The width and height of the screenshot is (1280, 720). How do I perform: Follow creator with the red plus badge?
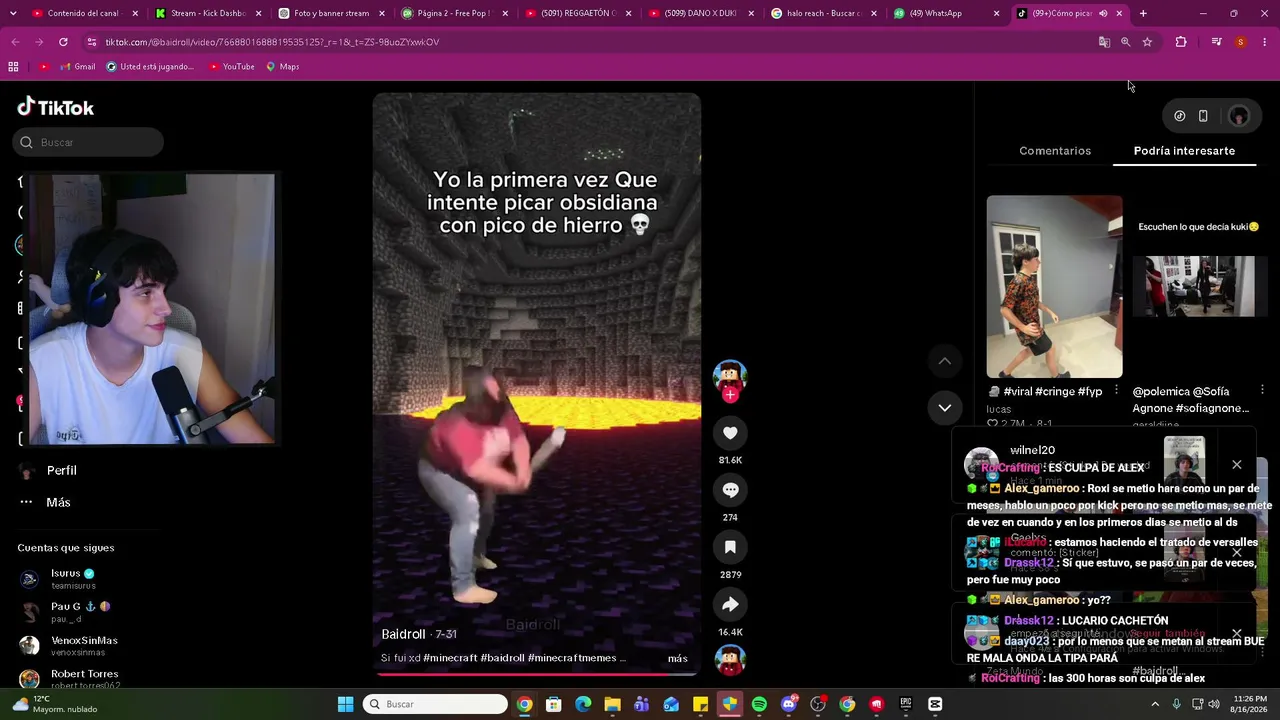[x=730, y=395]
